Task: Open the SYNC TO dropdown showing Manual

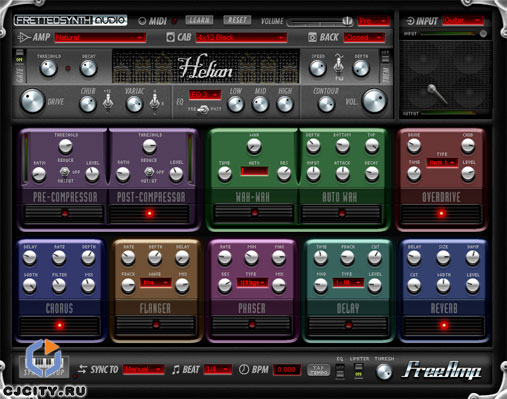Action: coord(144,369)
